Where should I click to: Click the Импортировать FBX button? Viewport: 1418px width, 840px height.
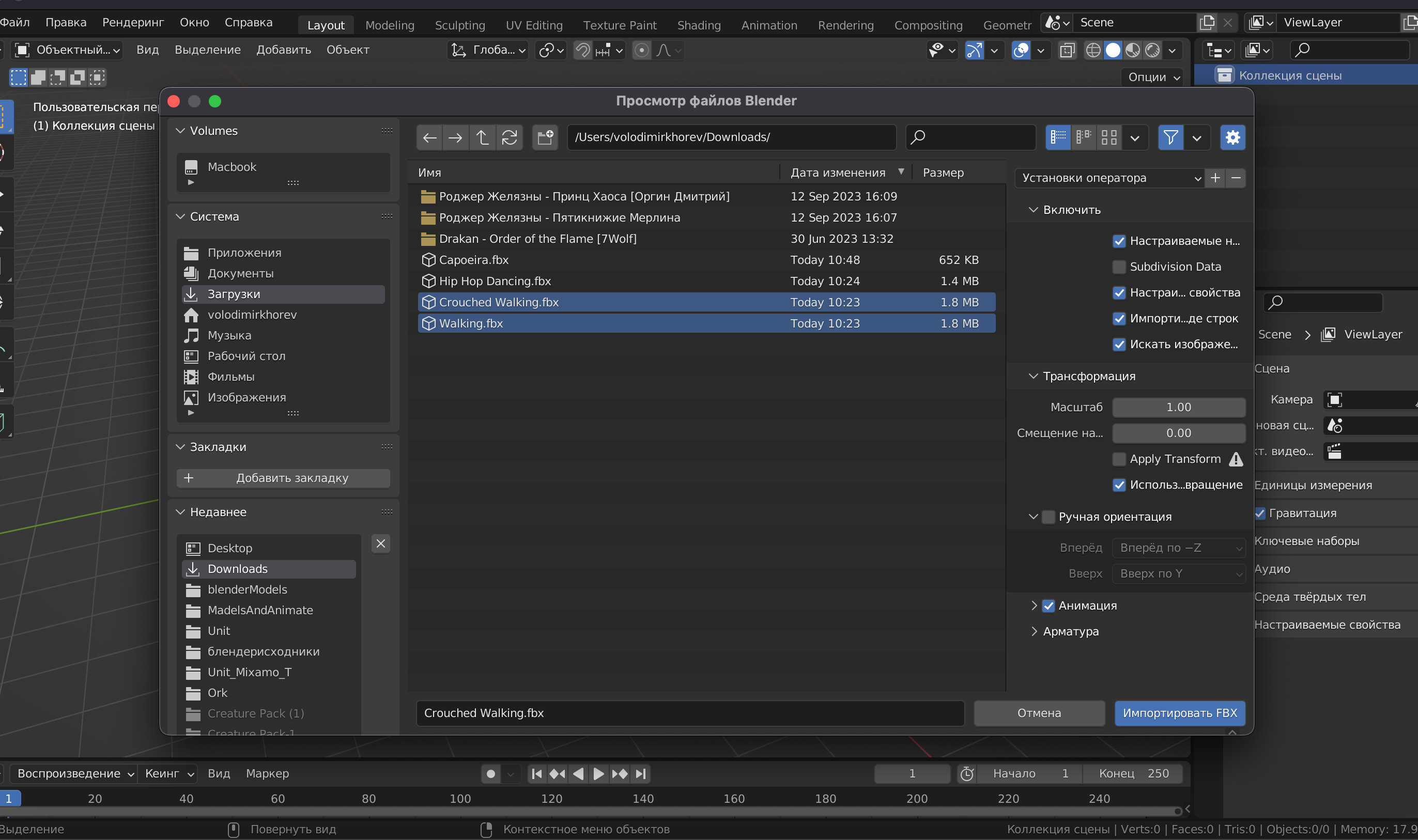(x=1180, y=713)
